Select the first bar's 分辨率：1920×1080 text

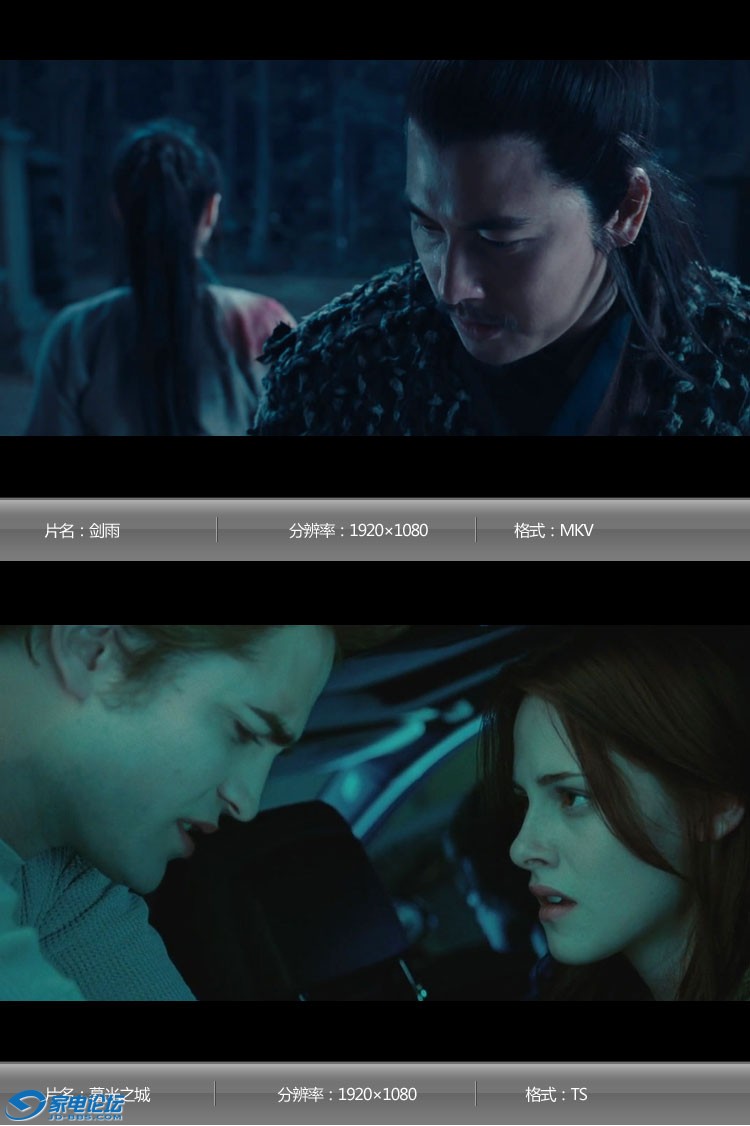point(358,531)
